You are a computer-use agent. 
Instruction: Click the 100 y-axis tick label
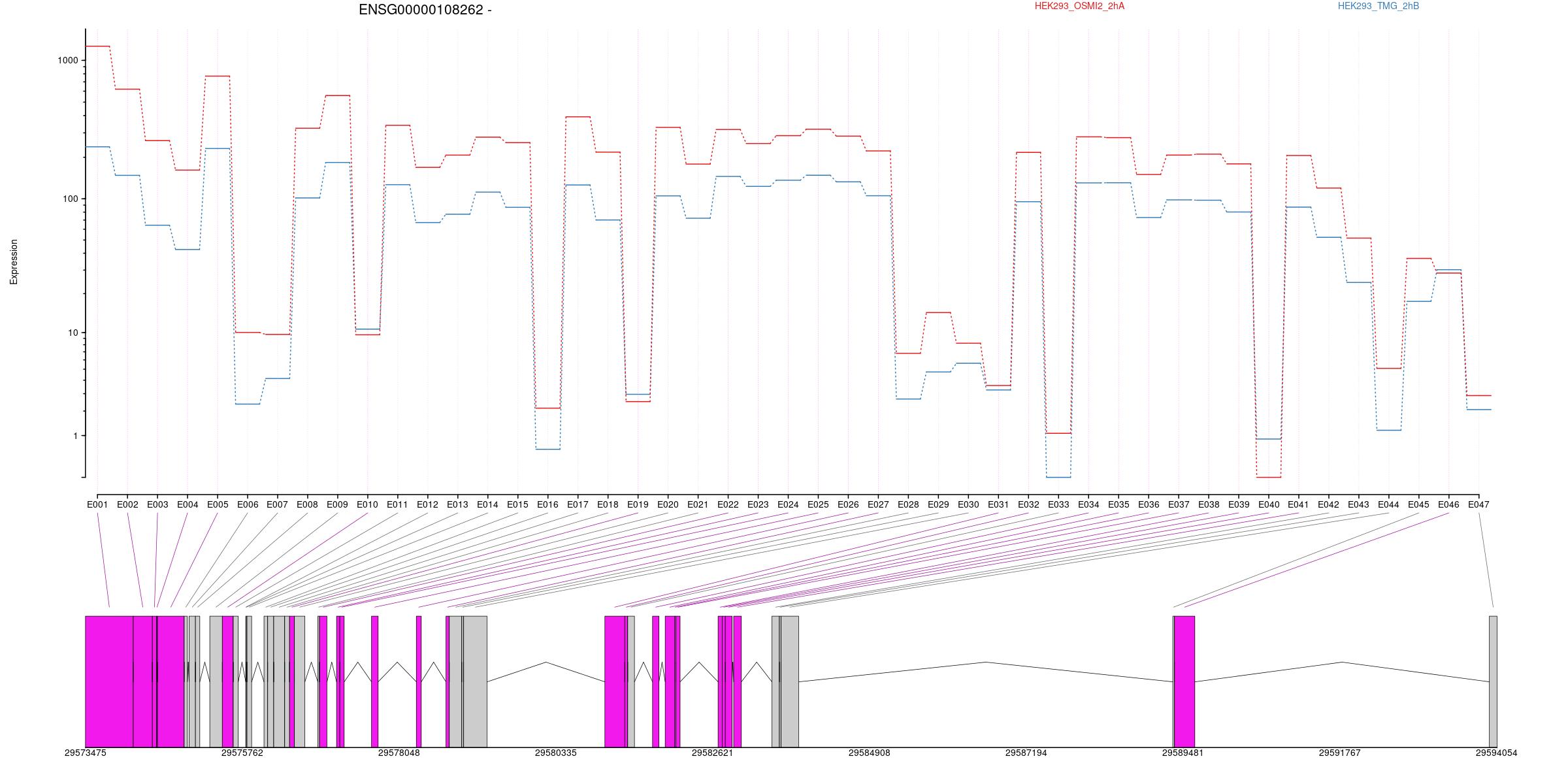[70, 199]
